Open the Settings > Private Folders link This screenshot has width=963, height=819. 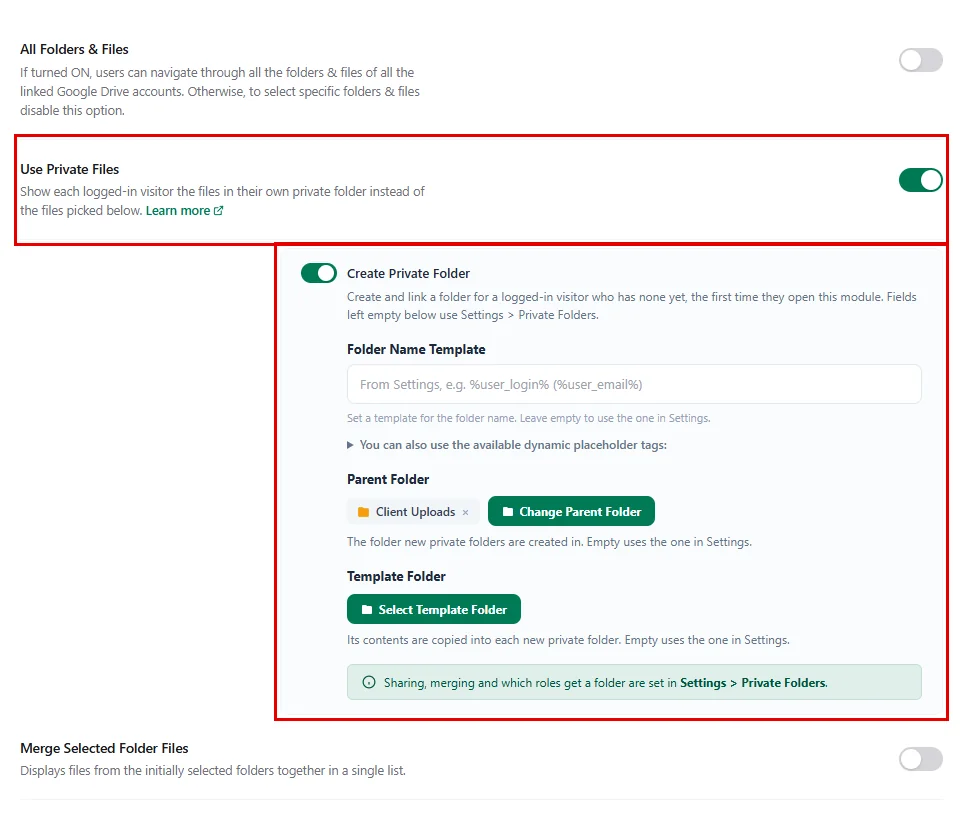tap(753, 683)
